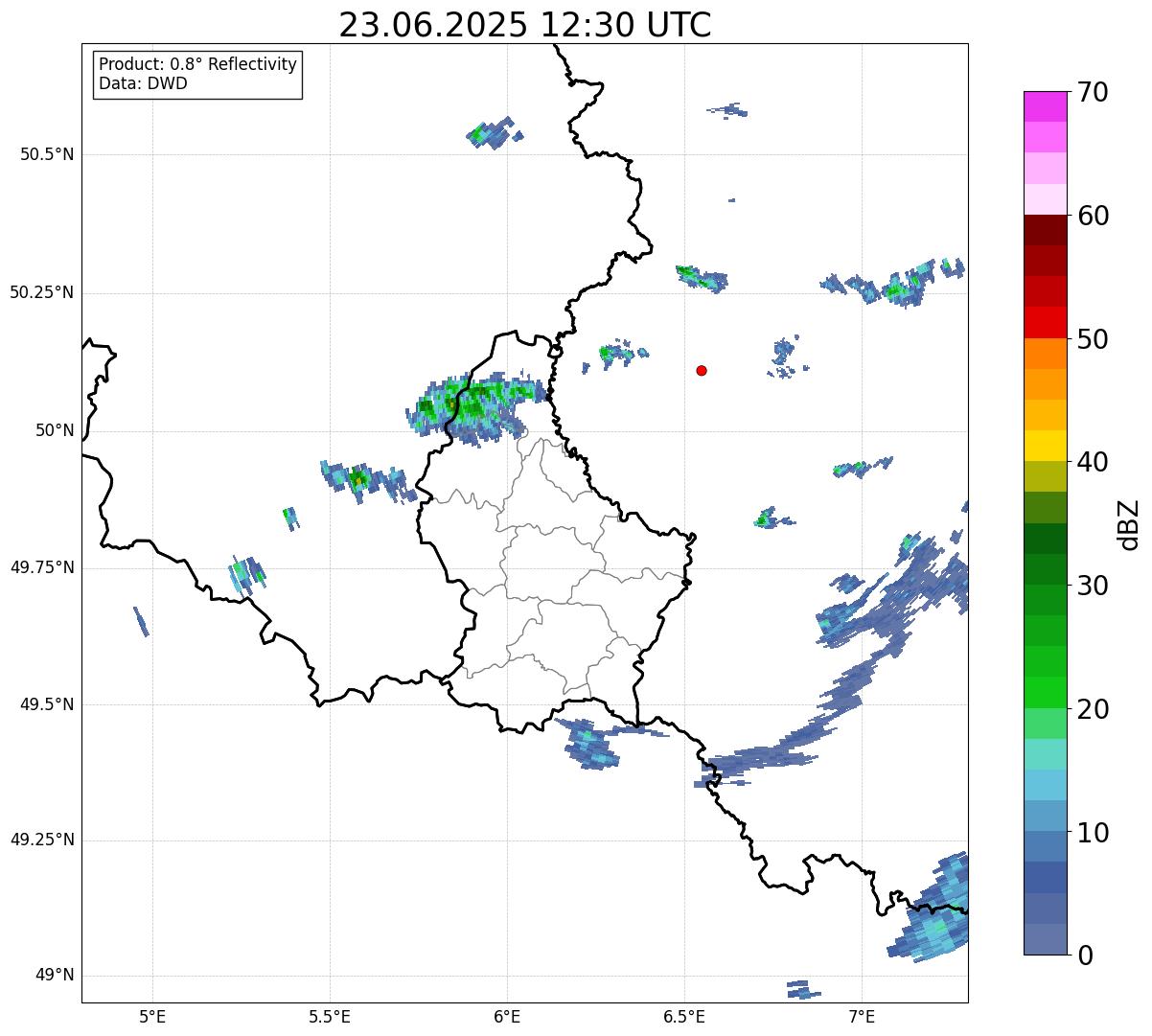Viewport: 1152px width, 1036px height.
Task: Click the longitude label 6°E
Action: 507,1016
